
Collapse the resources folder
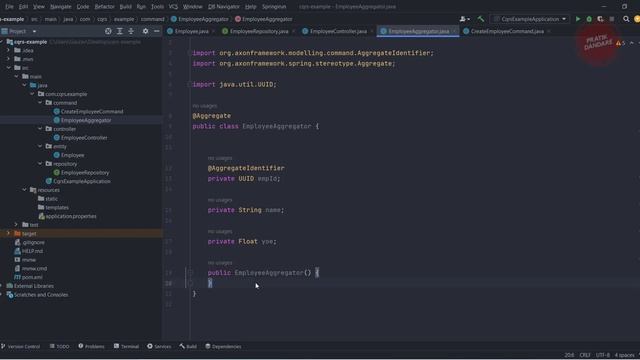pos(24,190)
